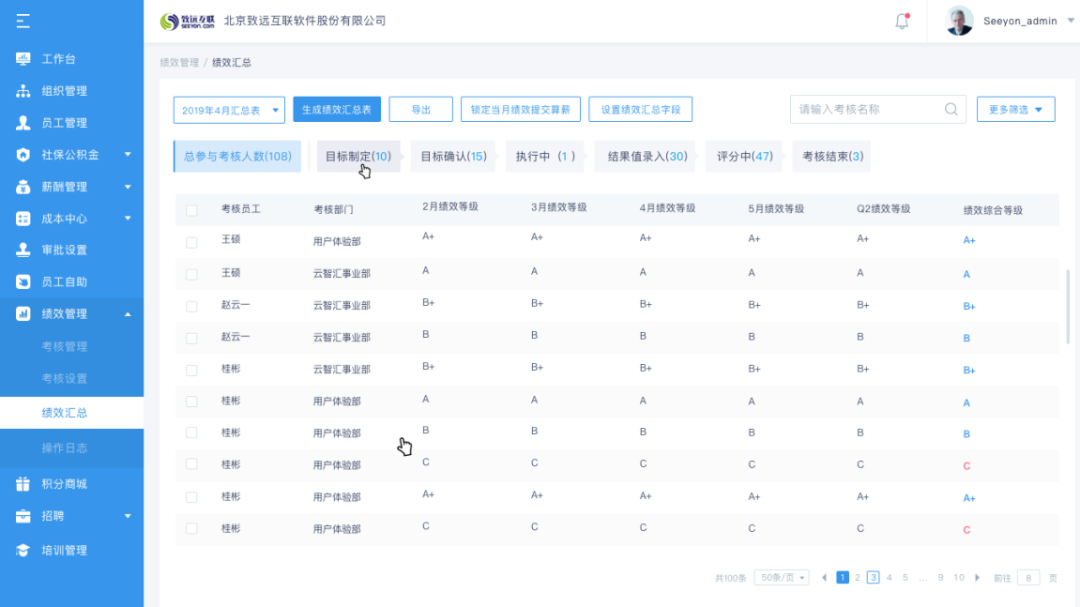
Task: Click the 成本中心 grid icon
Action: (x=23, y=218)
